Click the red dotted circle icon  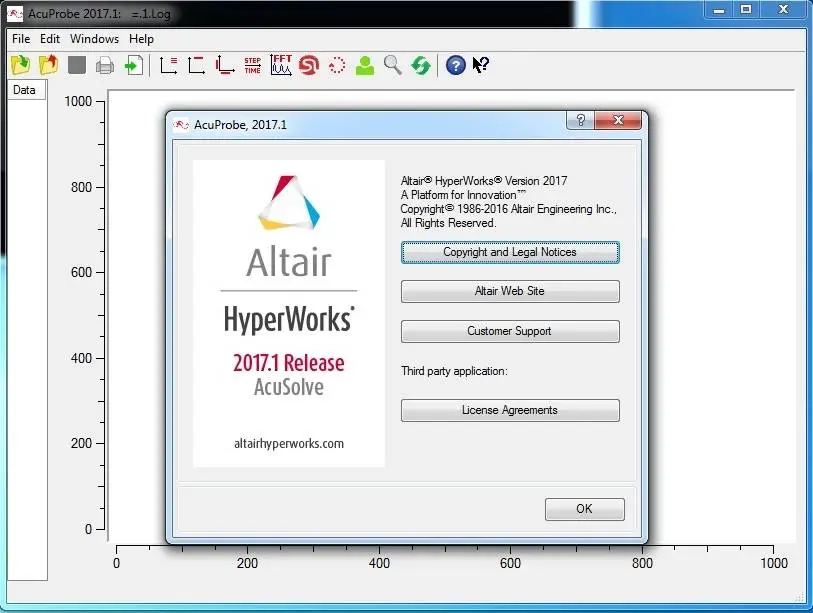[x=337, y=65]
